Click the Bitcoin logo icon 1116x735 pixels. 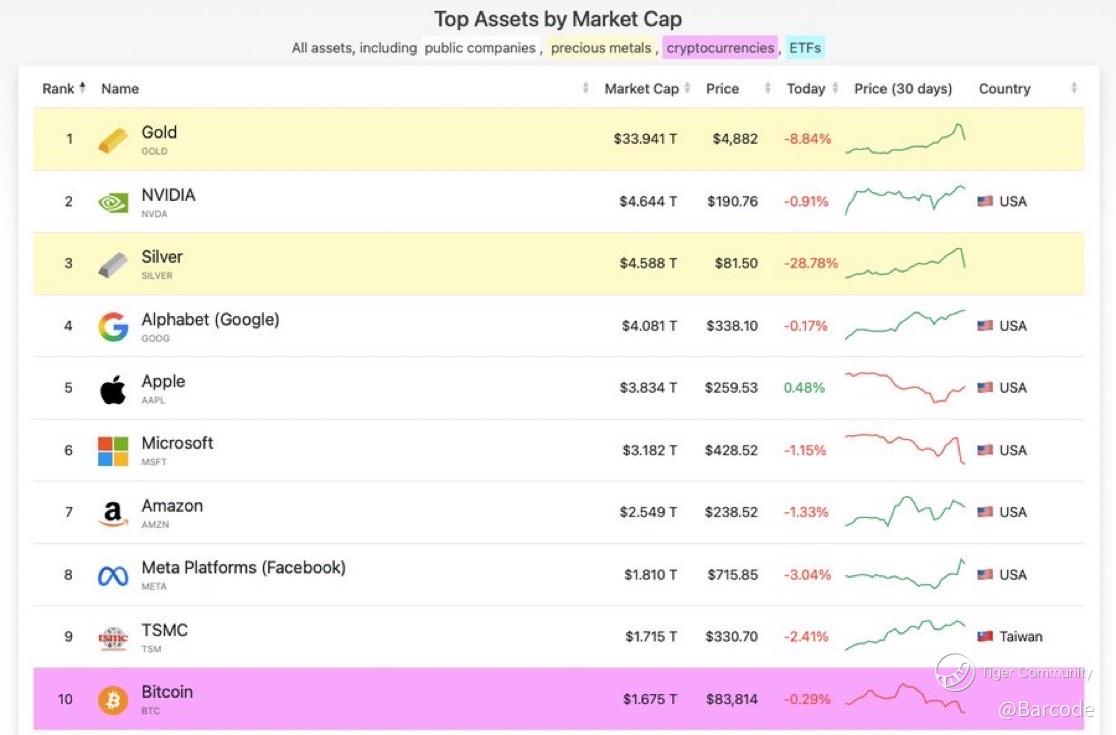pyautogui.click(x=113, y=700)
